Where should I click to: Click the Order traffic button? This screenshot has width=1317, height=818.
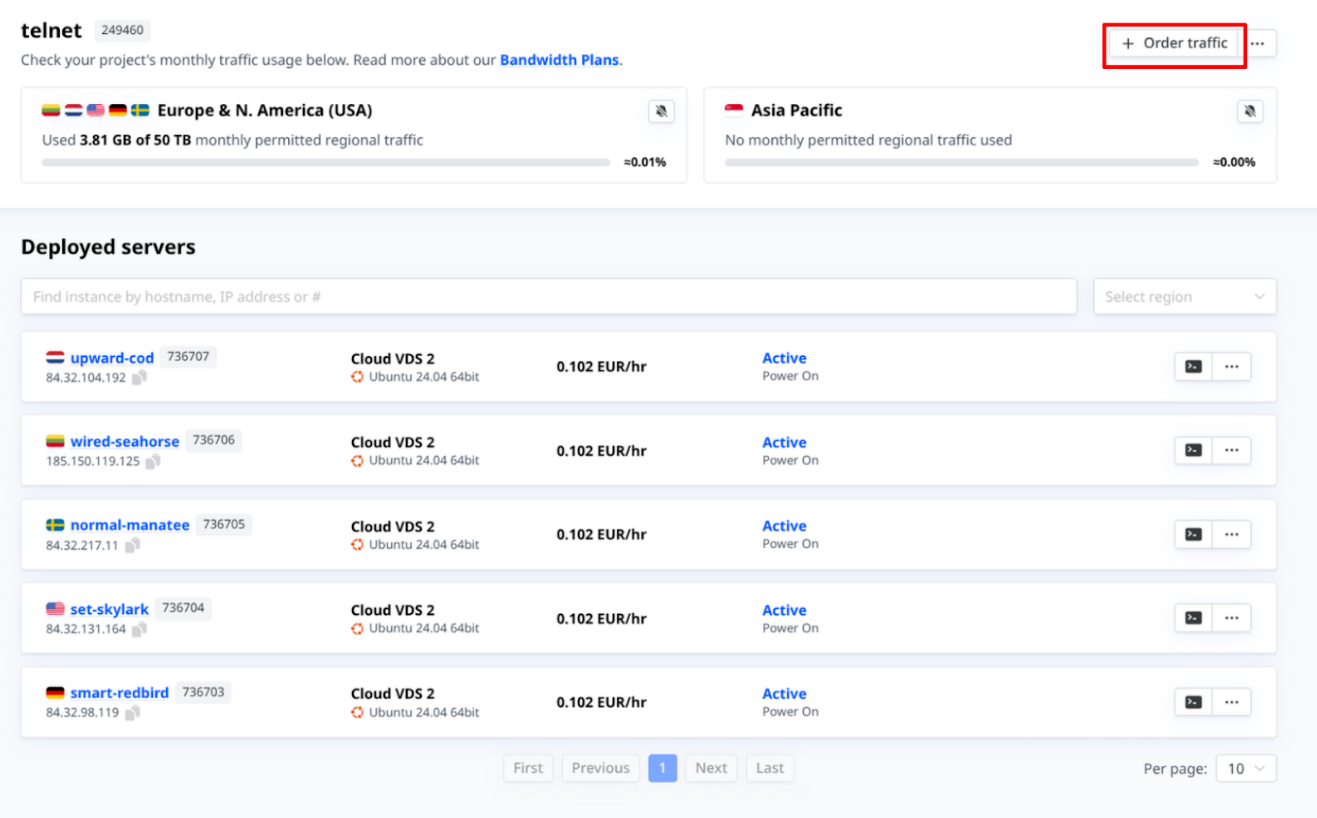pyautogui.click(x=1175, y=44)
